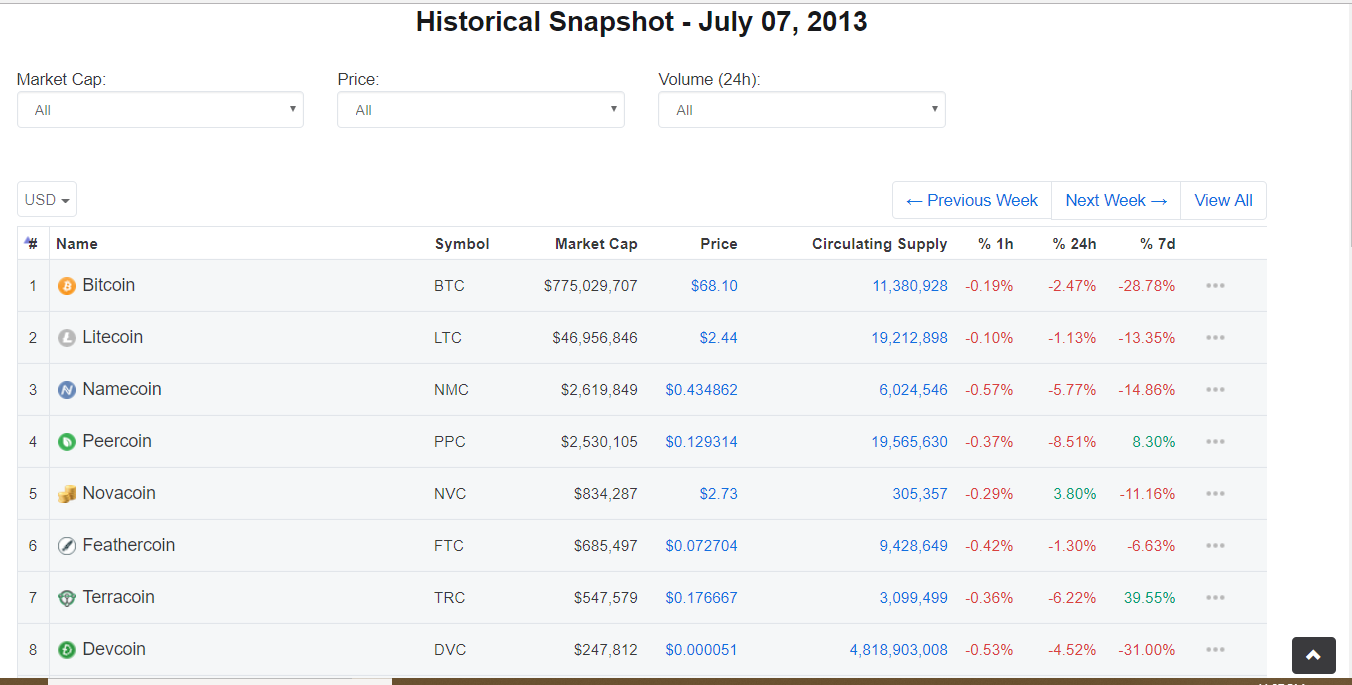This screenshot has width=1352, height=685.
Task: Open the more options menu for Peercoin
Action: pos(1215,441)
